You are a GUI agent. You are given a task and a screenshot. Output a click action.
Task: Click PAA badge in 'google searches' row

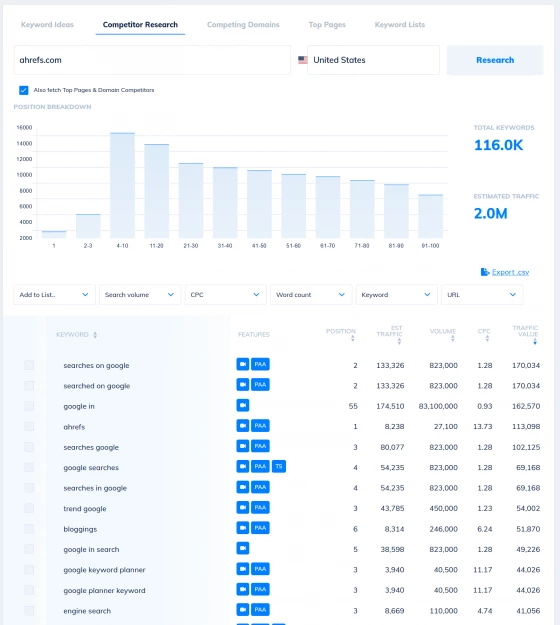coord(260,466)
